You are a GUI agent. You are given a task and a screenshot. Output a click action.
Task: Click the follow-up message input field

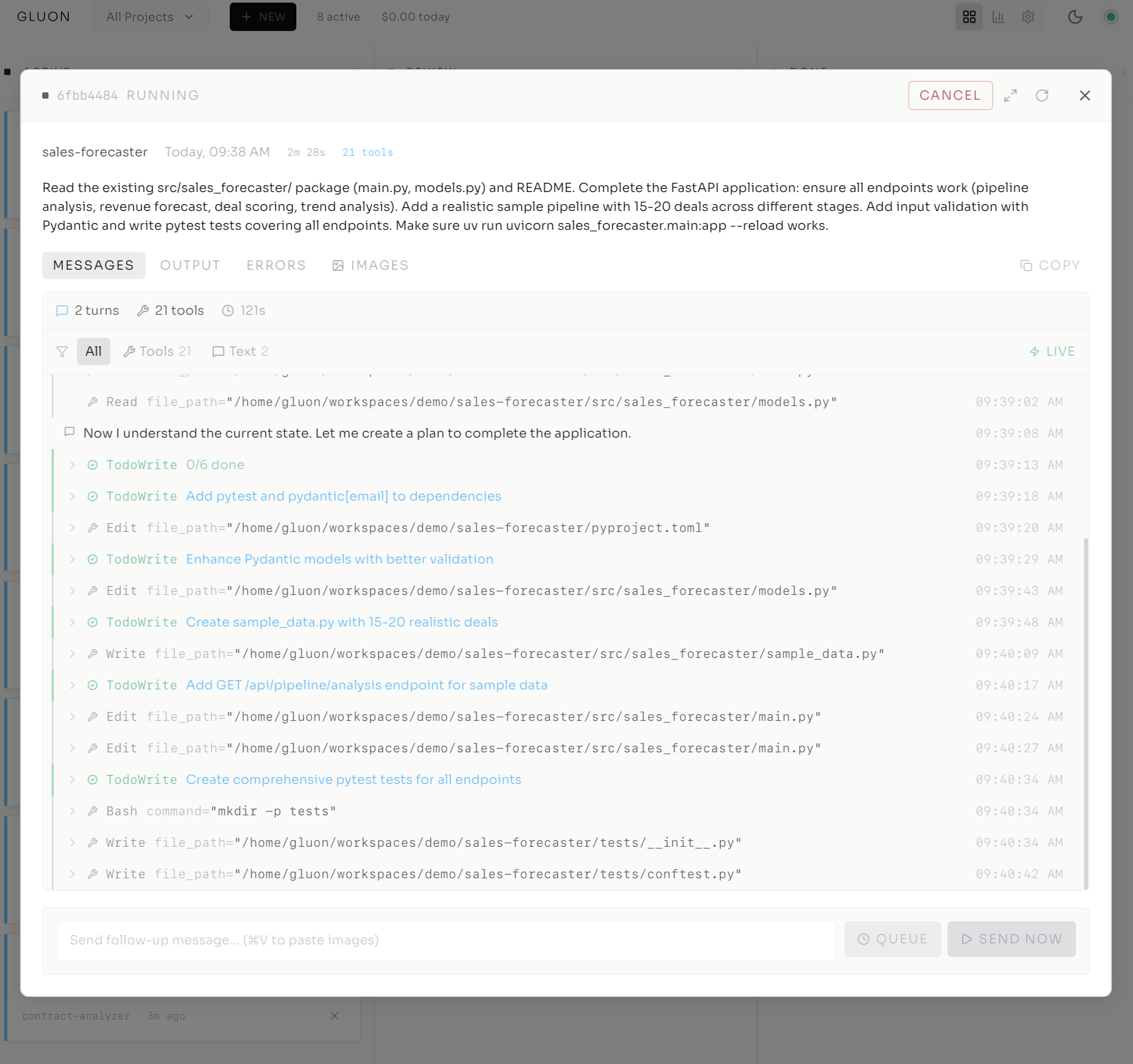[446, 940]
